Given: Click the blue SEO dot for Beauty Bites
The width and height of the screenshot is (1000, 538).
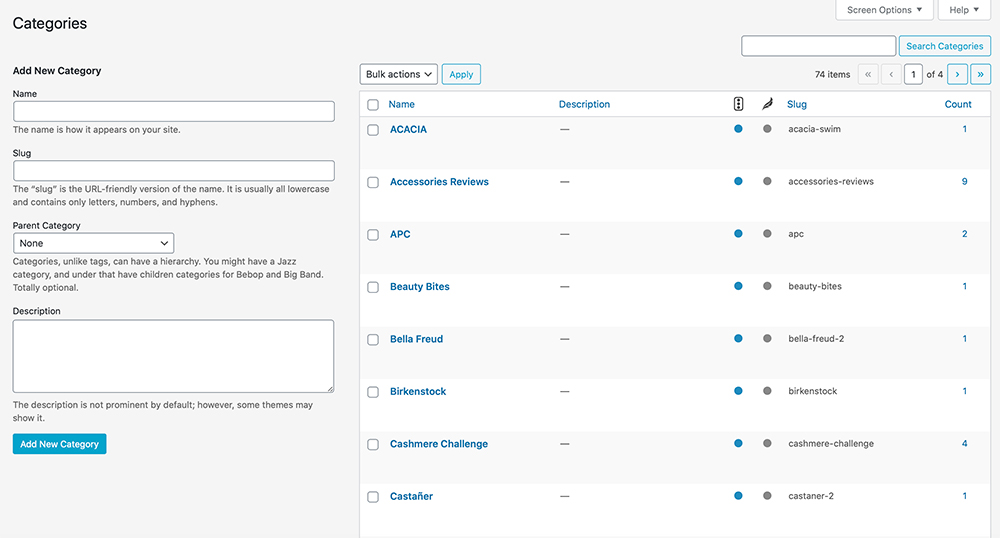Looking at the screenshot, I should (738, 286).
